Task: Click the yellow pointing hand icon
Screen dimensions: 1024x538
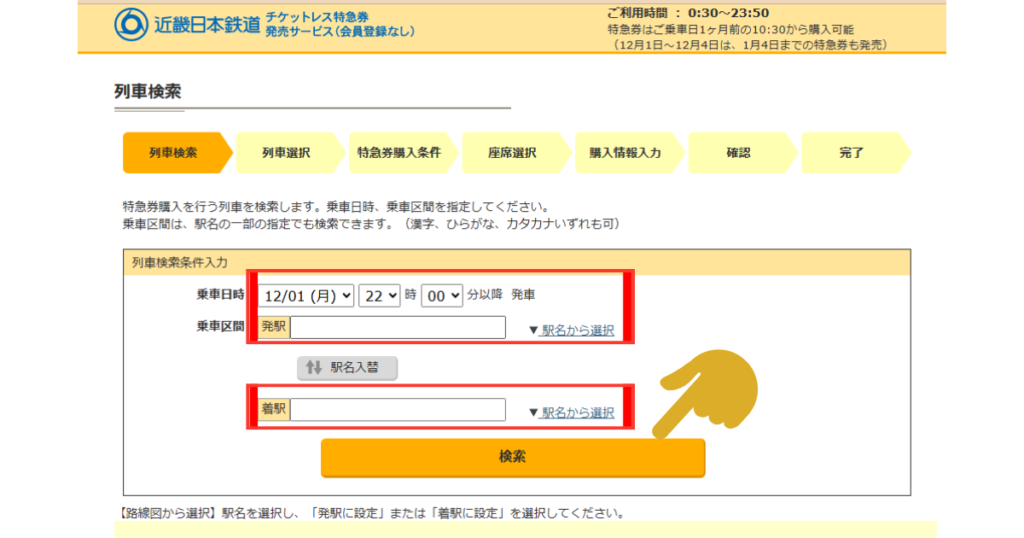Action: point(706,391)
